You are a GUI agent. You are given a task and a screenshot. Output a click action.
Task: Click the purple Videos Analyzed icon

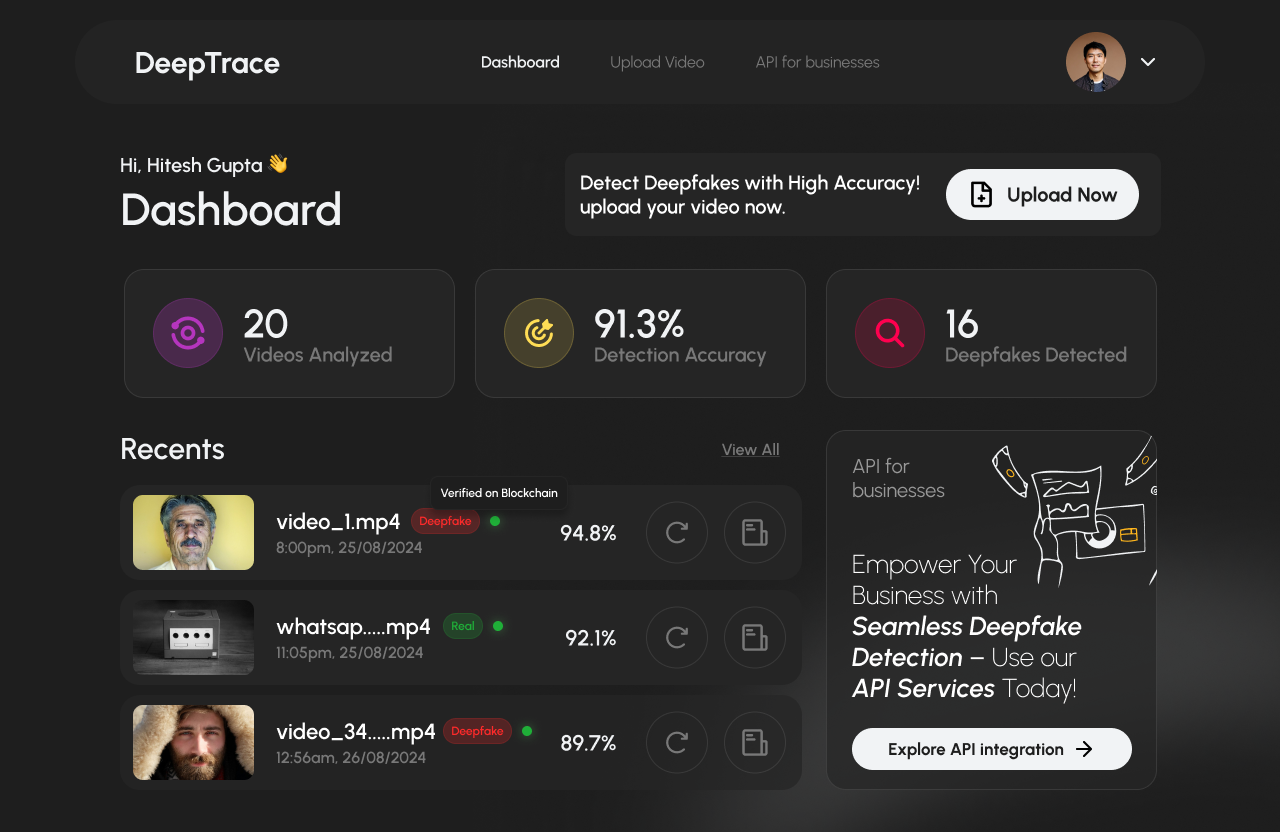(188, 333)
